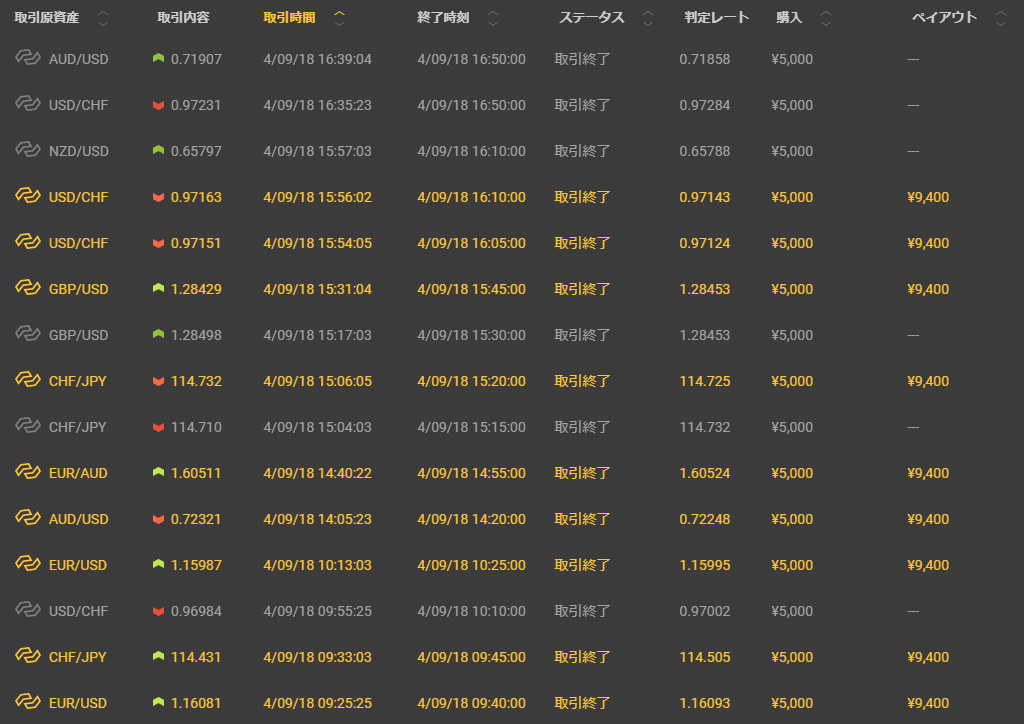
Task: Click end time 4/09/18 09:45:00
Action: pos(472,657)
